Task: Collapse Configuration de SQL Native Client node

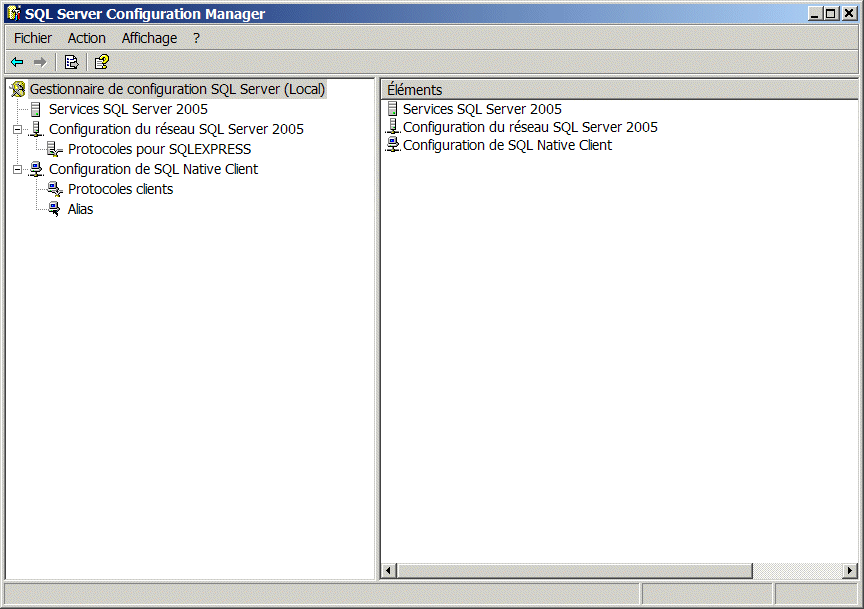Action: (x=18, y=169)
